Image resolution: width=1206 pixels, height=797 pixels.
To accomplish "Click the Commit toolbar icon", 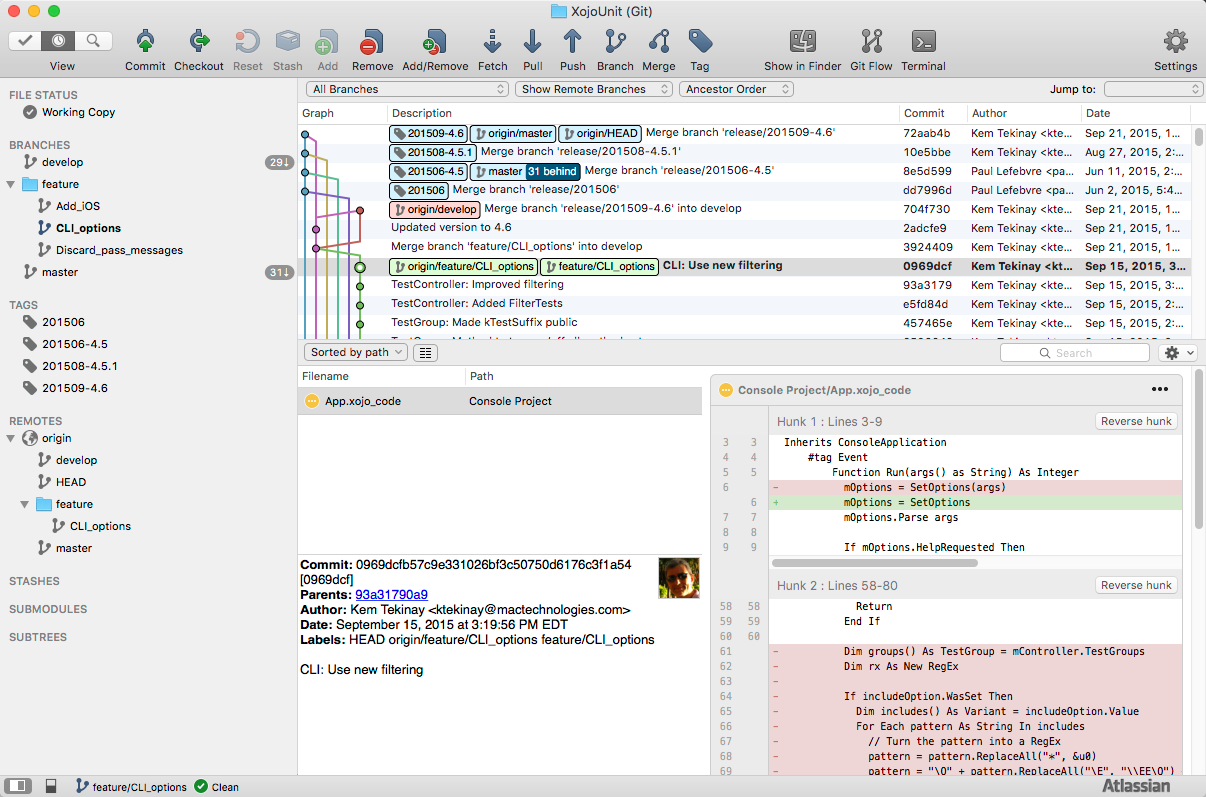I will click(145, 41).
